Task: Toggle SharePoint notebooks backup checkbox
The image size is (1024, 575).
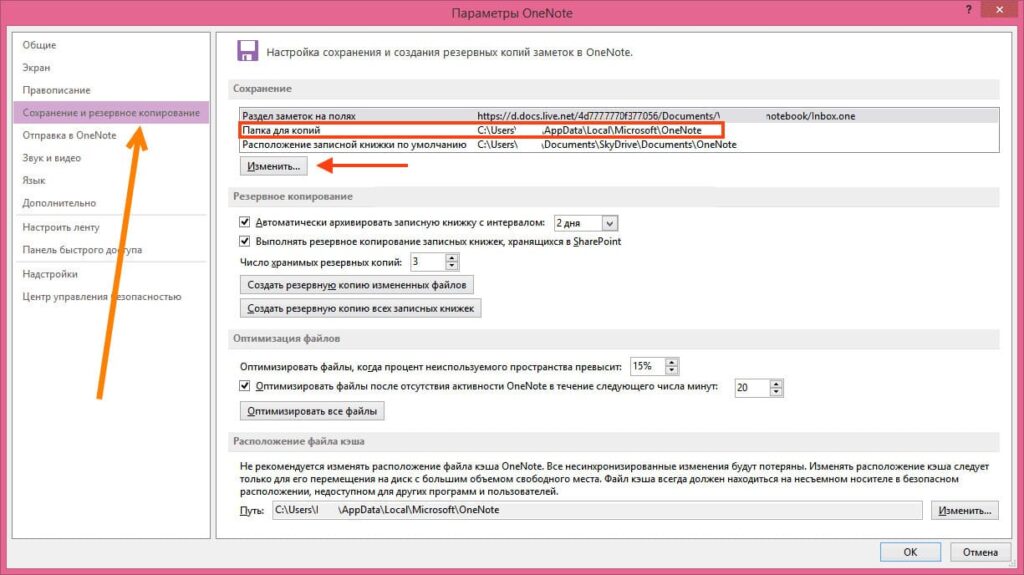Action: tap(245, 241)
